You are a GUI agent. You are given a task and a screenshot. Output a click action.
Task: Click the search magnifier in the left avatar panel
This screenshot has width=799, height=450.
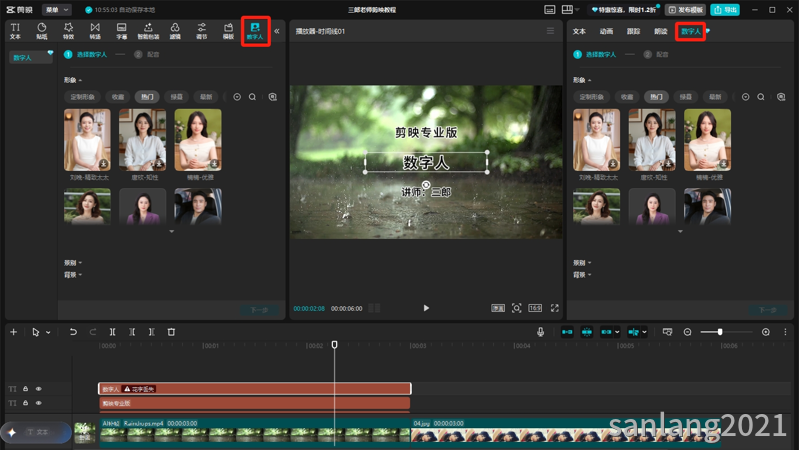click(x=252, y=97)
